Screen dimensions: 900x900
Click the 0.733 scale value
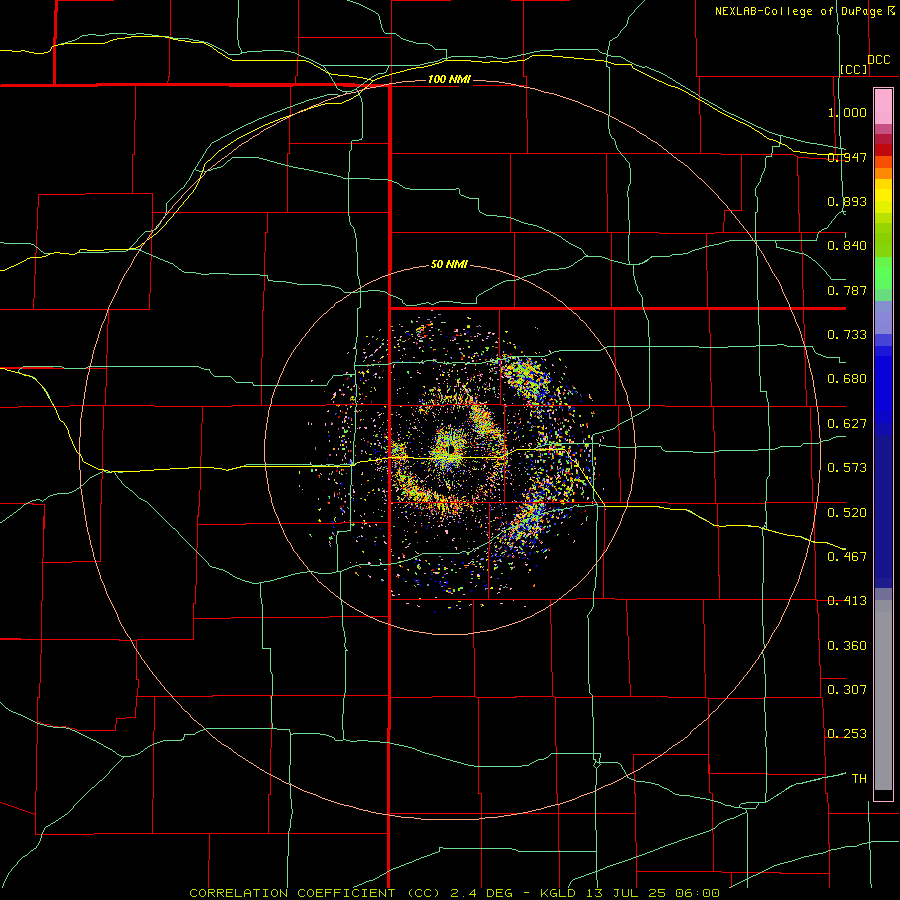[847, 335]
